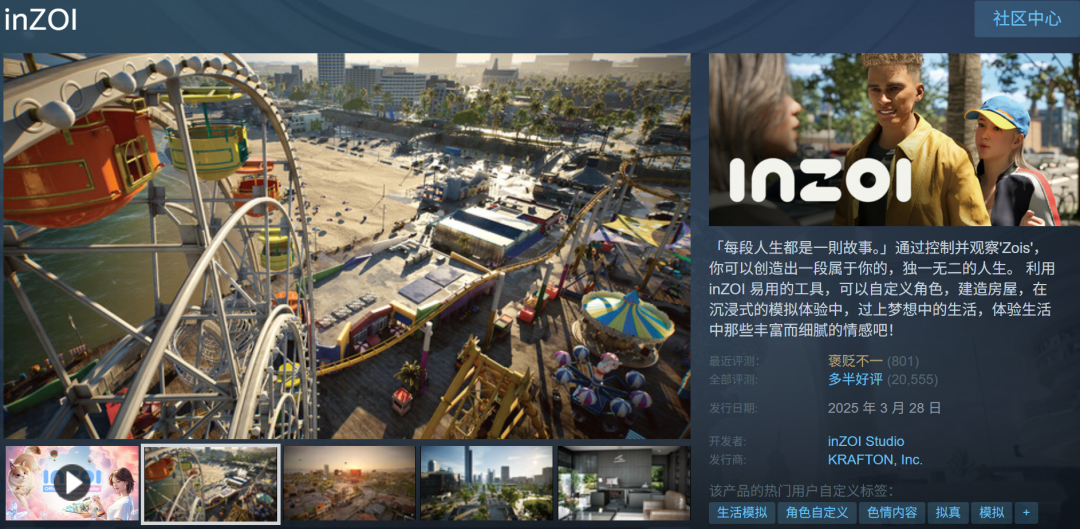This screenshot has height=529, width=1080.
Task: Click the 该产品的热门用户自定义标签 heading
Action: (801, 491)
